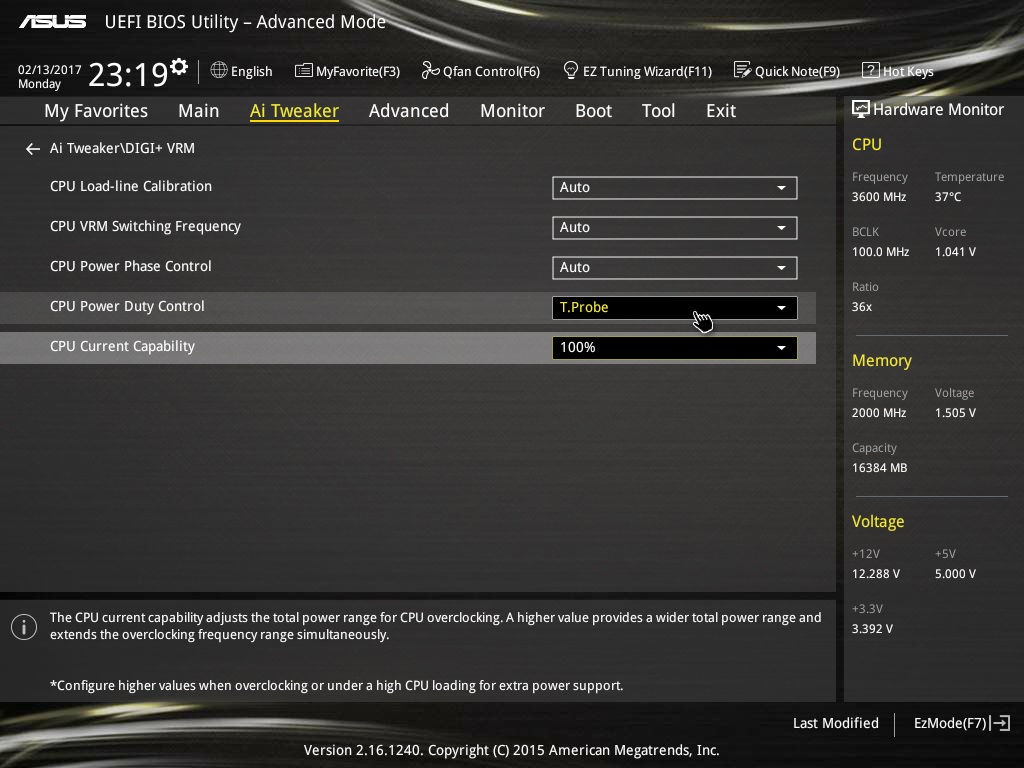Click the Hardware Monitor screen icon

(x=861, y=109)
